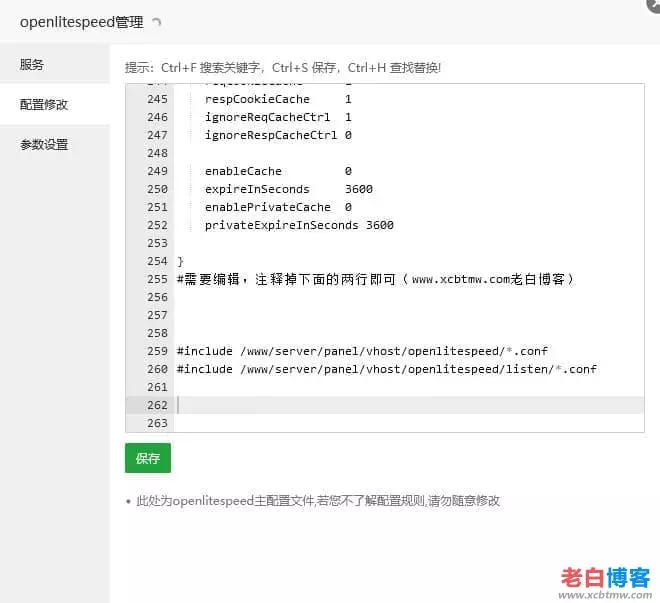The image size is (660, 603).
Task: Open the 服务 tab in sidebar
Action: (32, 65)
